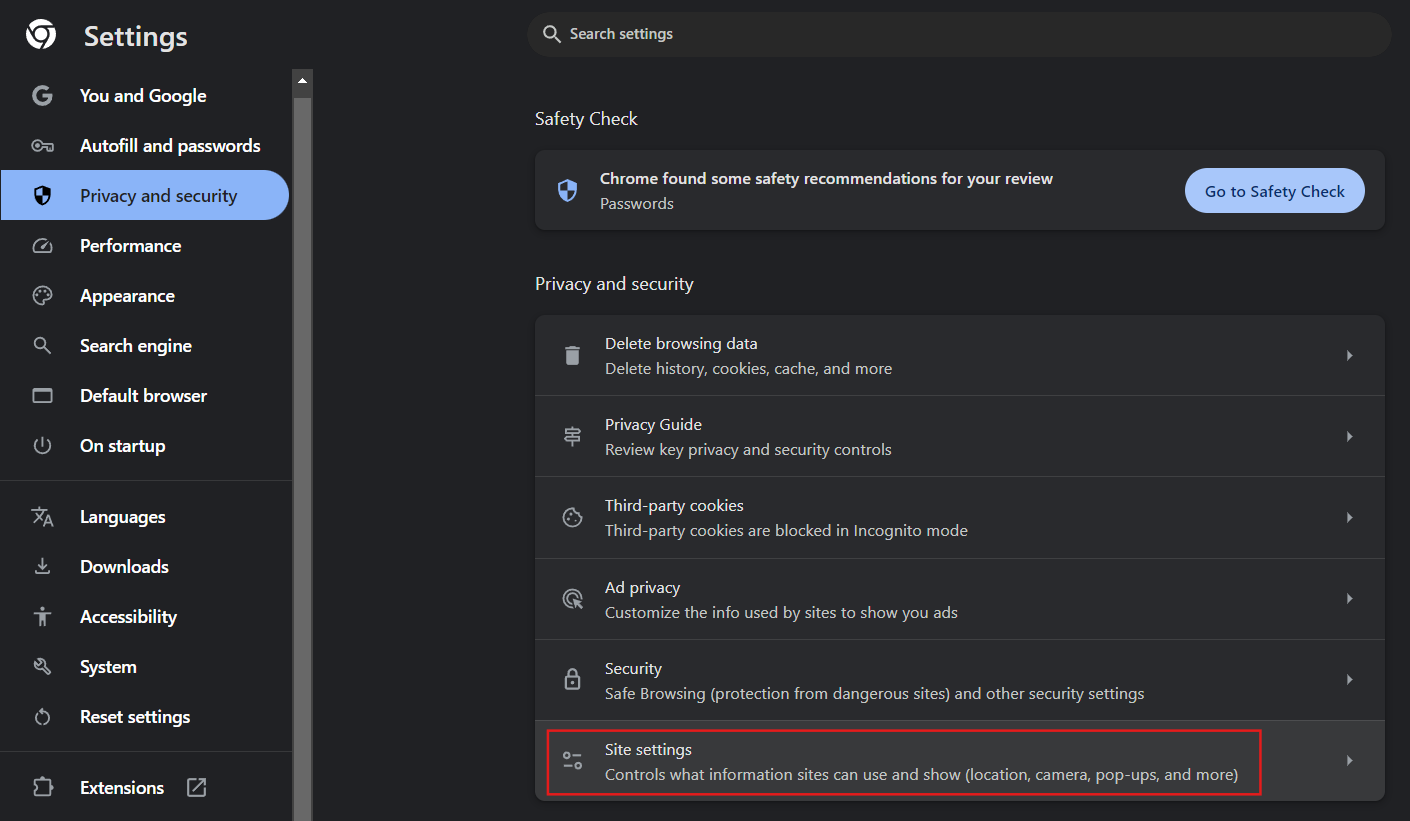
Task: Open the Autofill and passwords section
Action: pos(170,146)
